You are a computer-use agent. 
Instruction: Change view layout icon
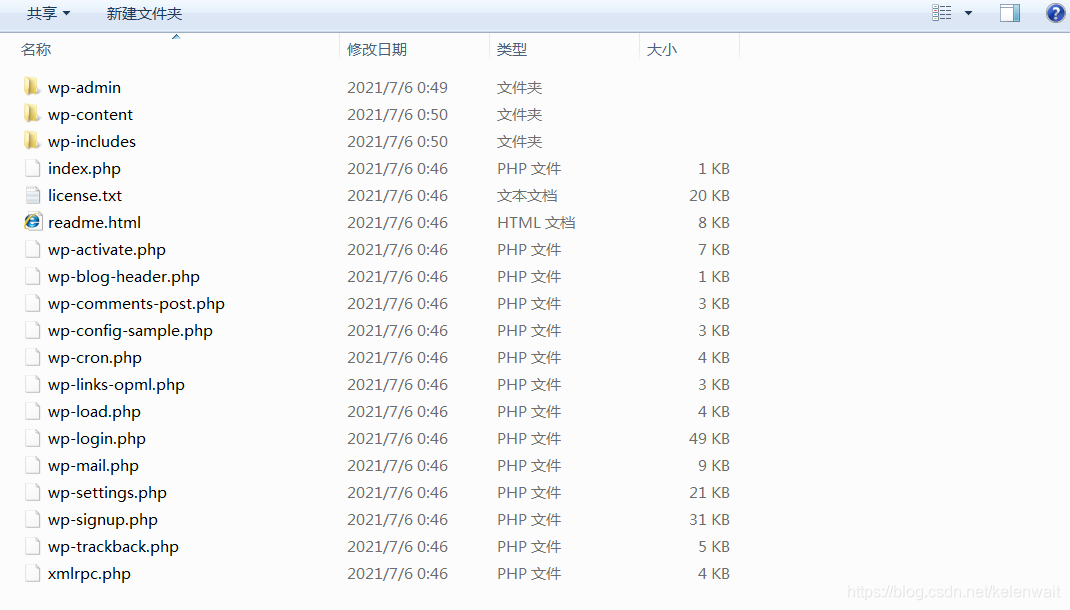coord(942,13)
